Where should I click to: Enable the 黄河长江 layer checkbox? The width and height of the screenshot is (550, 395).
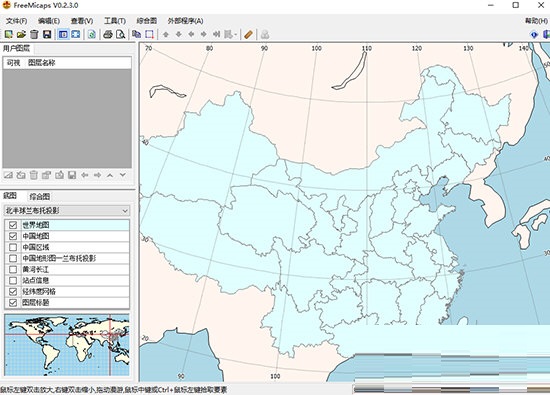pyautogui.click(x=13, y=269)
